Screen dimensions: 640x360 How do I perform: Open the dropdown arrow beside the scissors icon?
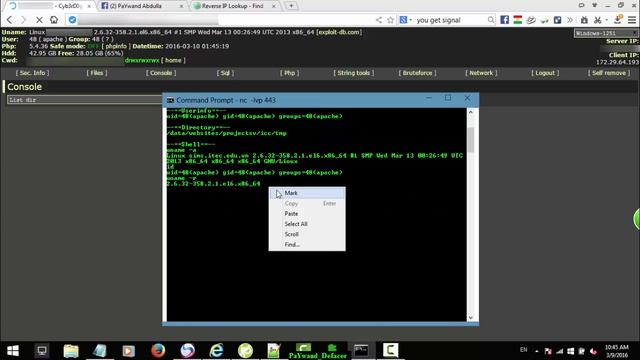pyautogui.click(x=606, y=20)
